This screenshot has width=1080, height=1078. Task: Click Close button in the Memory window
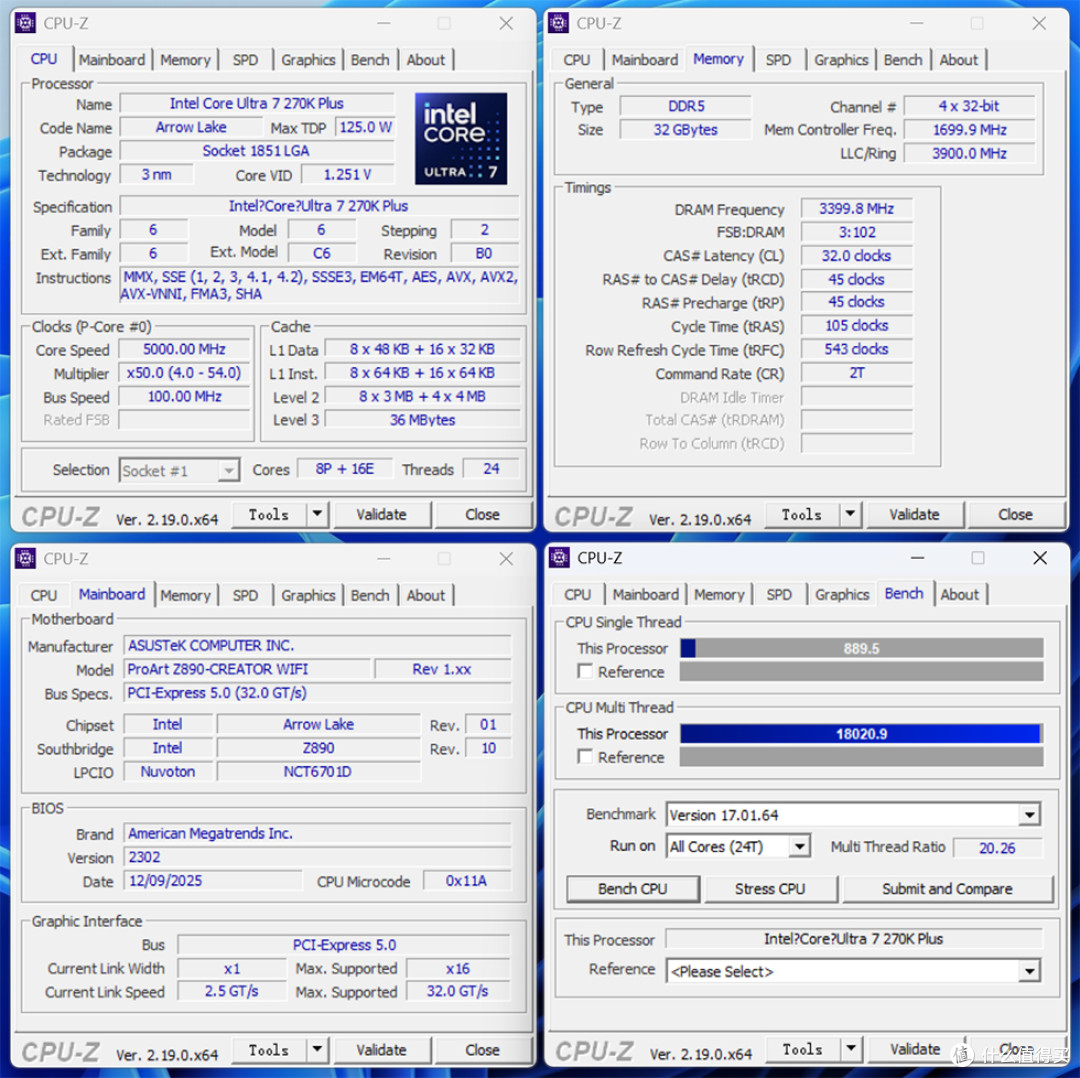(x=1015, y=515)
